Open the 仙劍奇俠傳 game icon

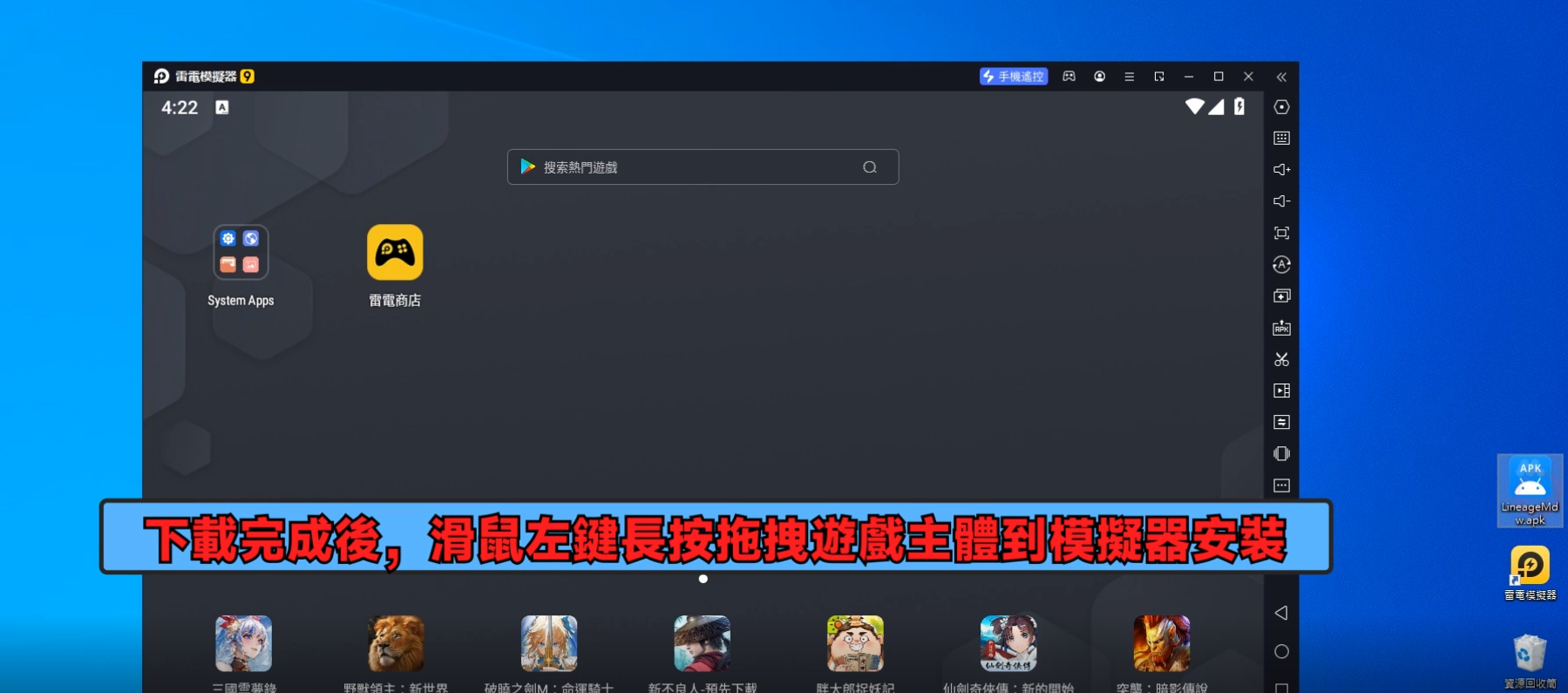(x=1008, y=644)
